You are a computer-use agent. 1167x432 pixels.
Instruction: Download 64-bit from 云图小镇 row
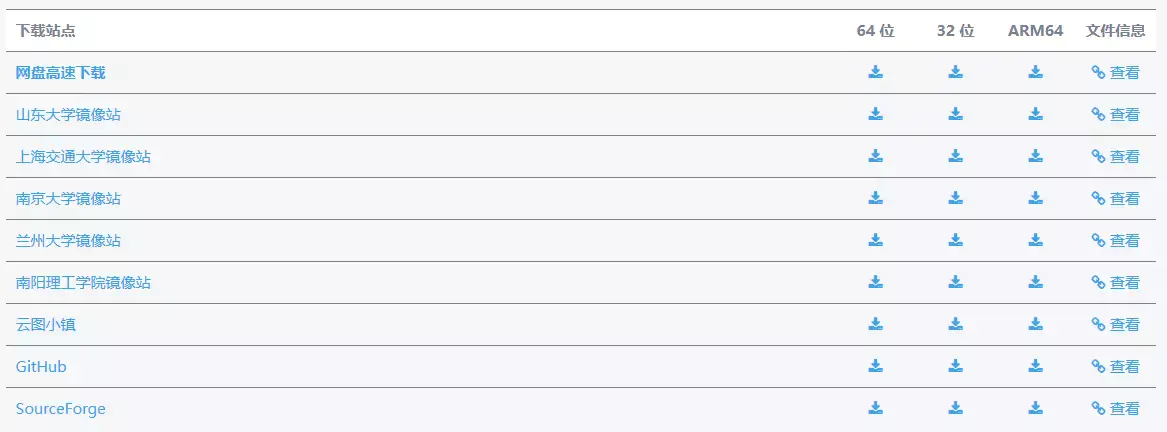pyautogui.click(x=875, y=324)
